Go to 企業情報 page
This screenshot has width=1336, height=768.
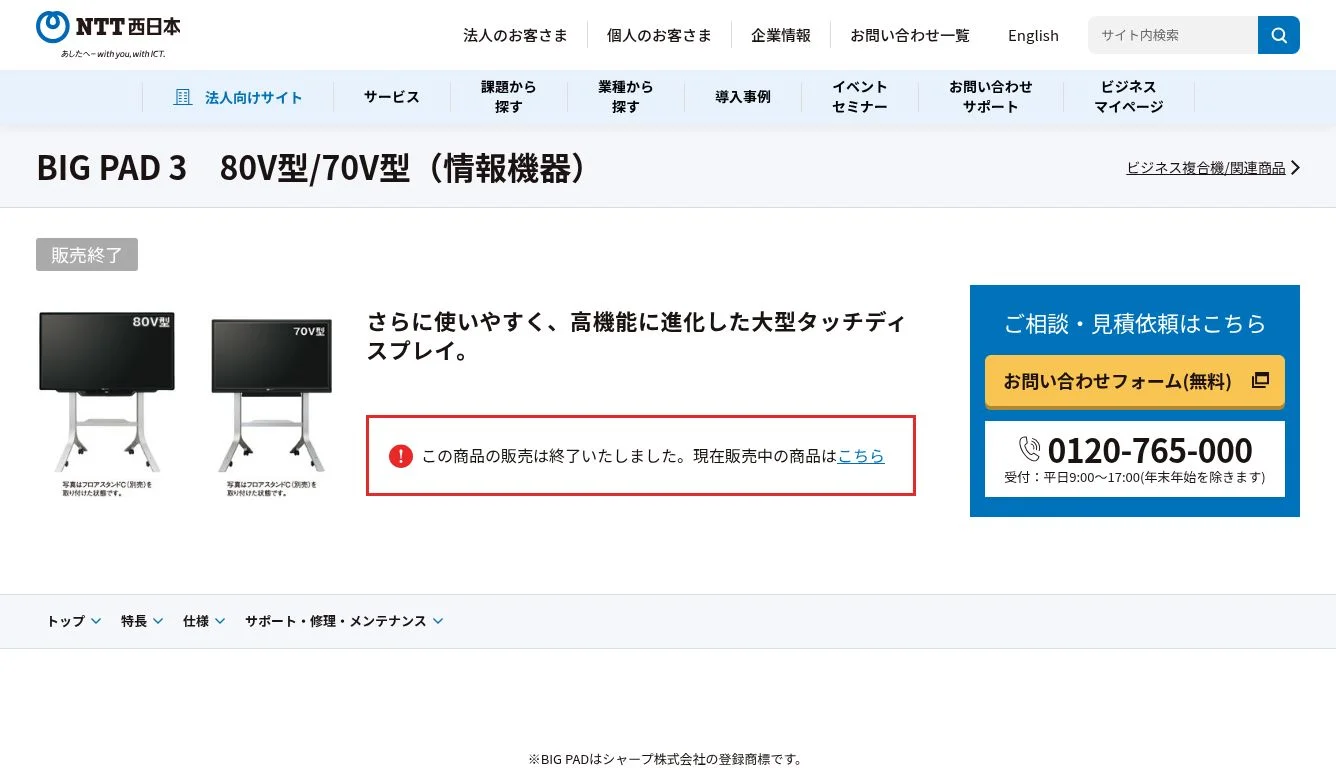tap(781, 35)
